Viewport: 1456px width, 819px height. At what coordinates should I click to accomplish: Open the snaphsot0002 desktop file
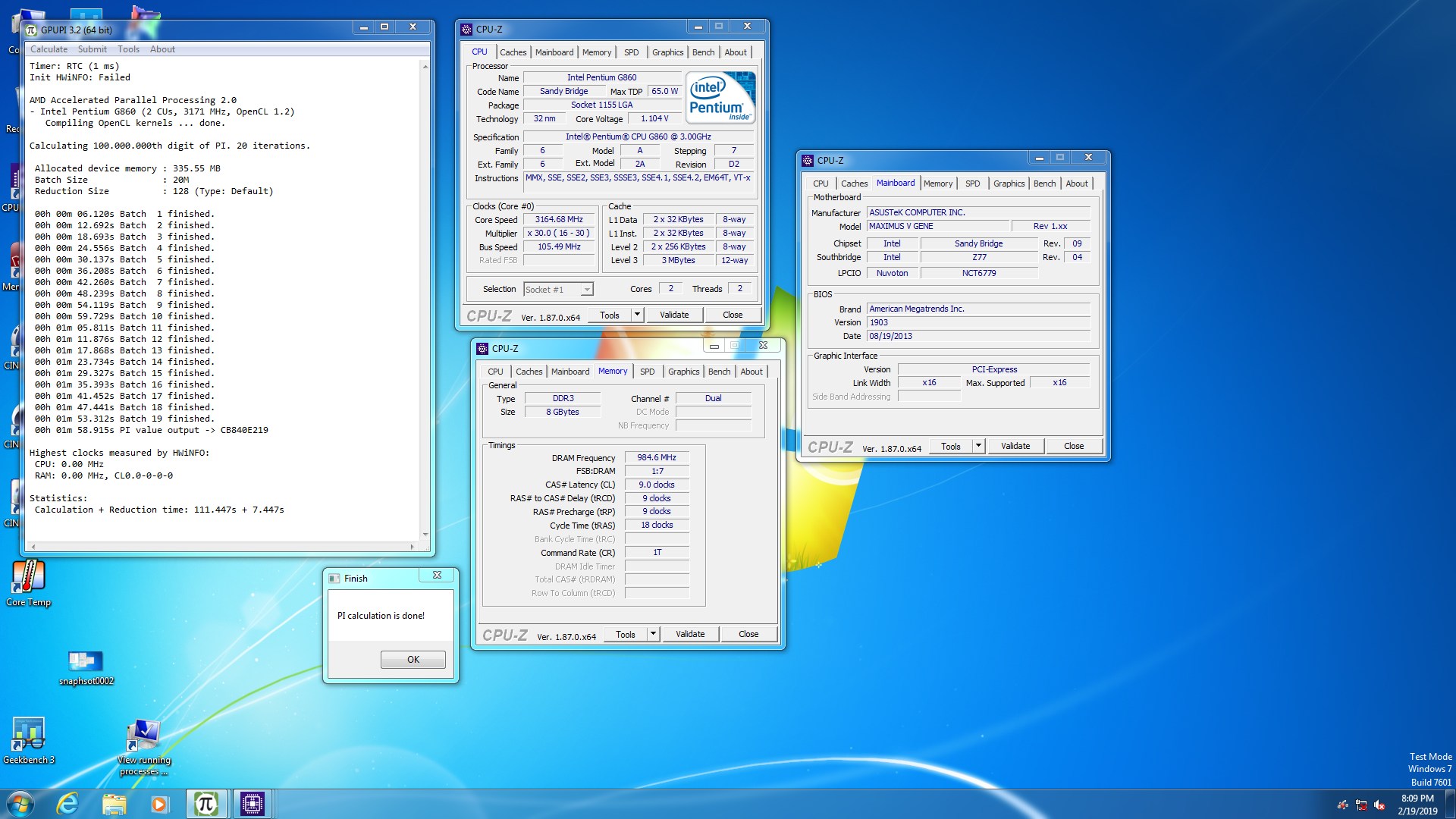click(86, 667)
